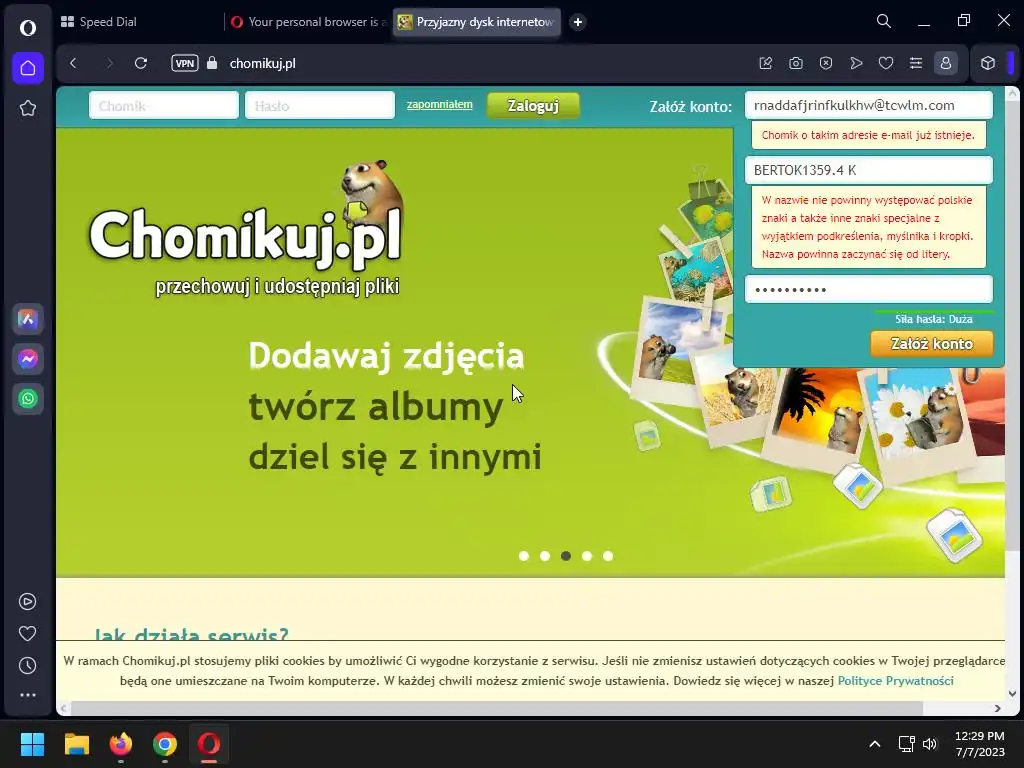
Task: Select the first carousel slide dot
Action: pyautogui.click(x=524, y=556)
